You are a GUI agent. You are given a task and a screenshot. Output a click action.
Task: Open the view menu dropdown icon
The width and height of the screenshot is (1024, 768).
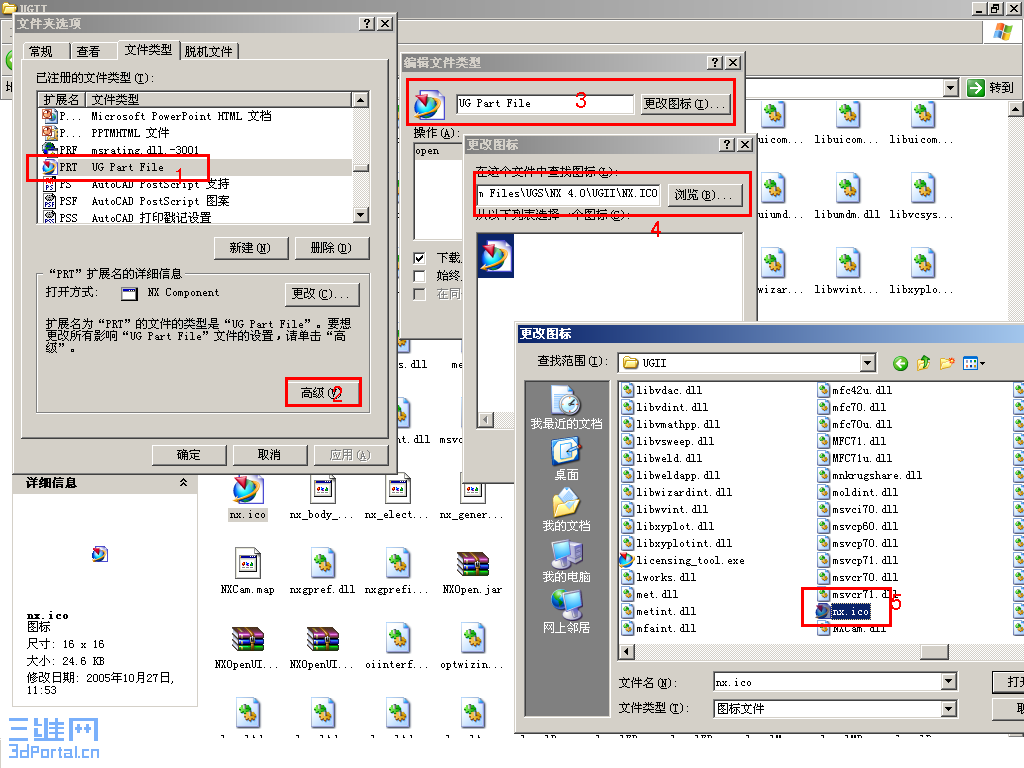pos(974,363)
